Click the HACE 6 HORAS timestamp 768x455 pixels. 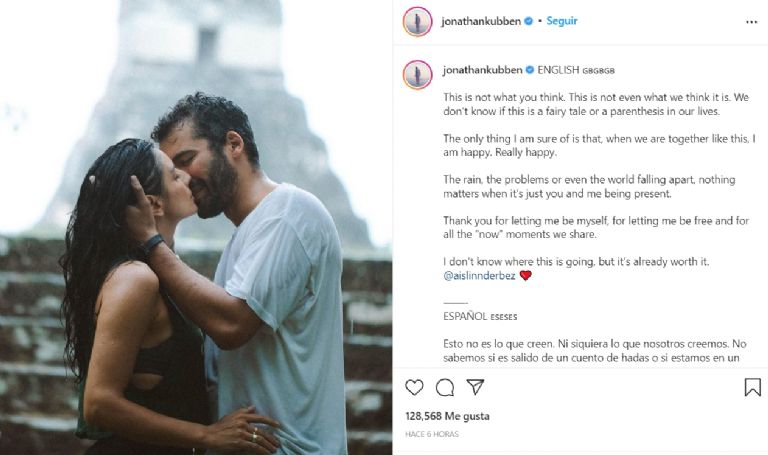pyautogui.click(x=432, y=434)
